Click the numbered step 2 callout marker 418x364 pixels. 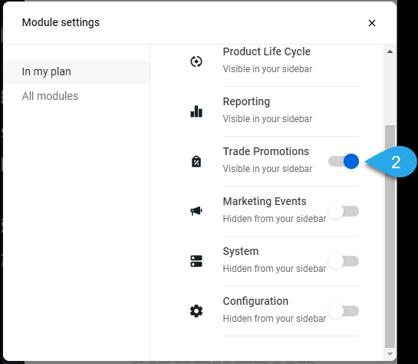393,162
